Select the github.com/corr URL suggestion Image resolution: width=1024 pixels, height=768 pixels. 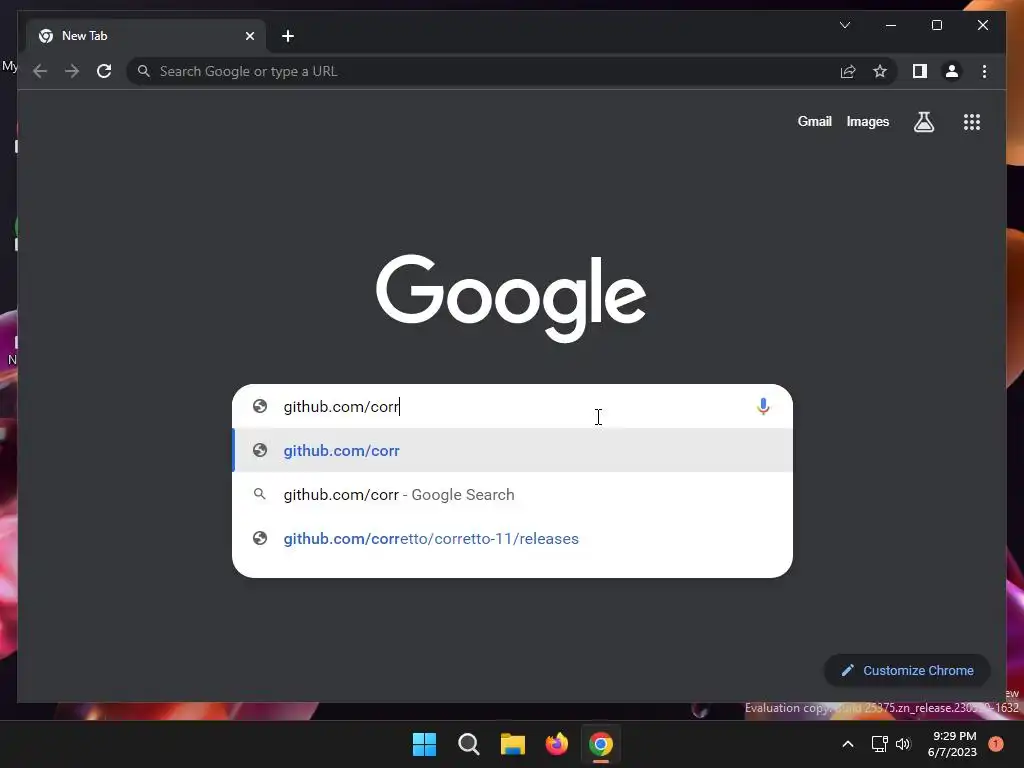(x=513, y=451)
